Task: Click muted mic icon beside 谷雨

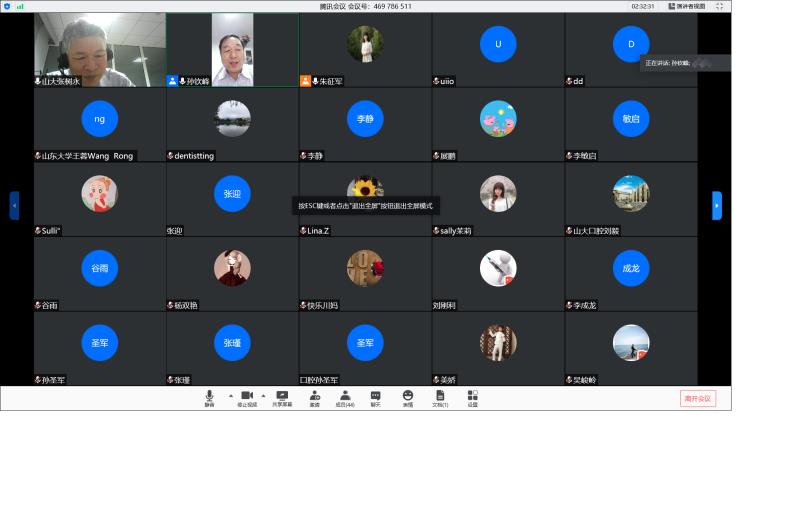Action: tap(38, 305)
